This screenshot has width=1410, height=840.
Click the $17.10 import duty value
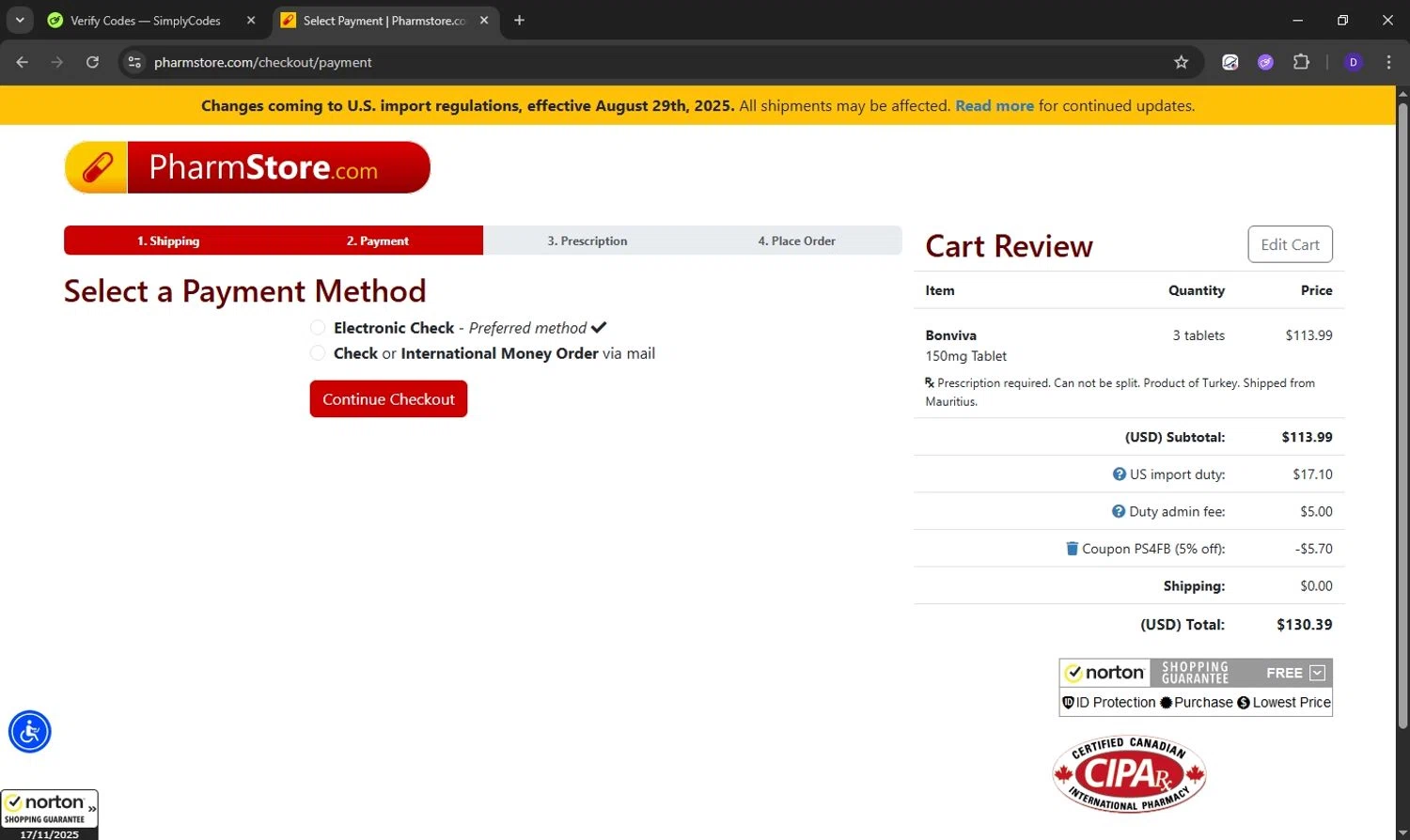[x=1312, y=474]
